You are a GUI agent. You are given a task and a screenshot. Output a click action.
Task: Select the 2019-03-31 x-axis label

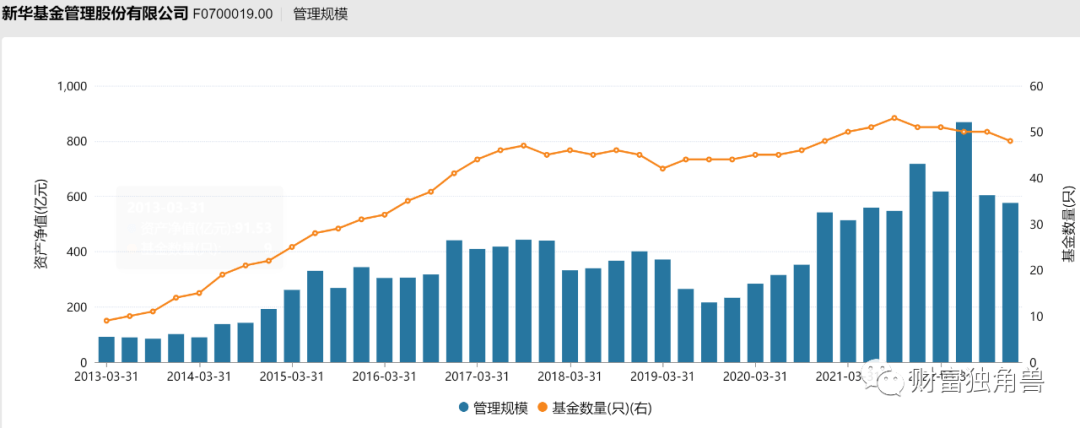click(661, 377)
